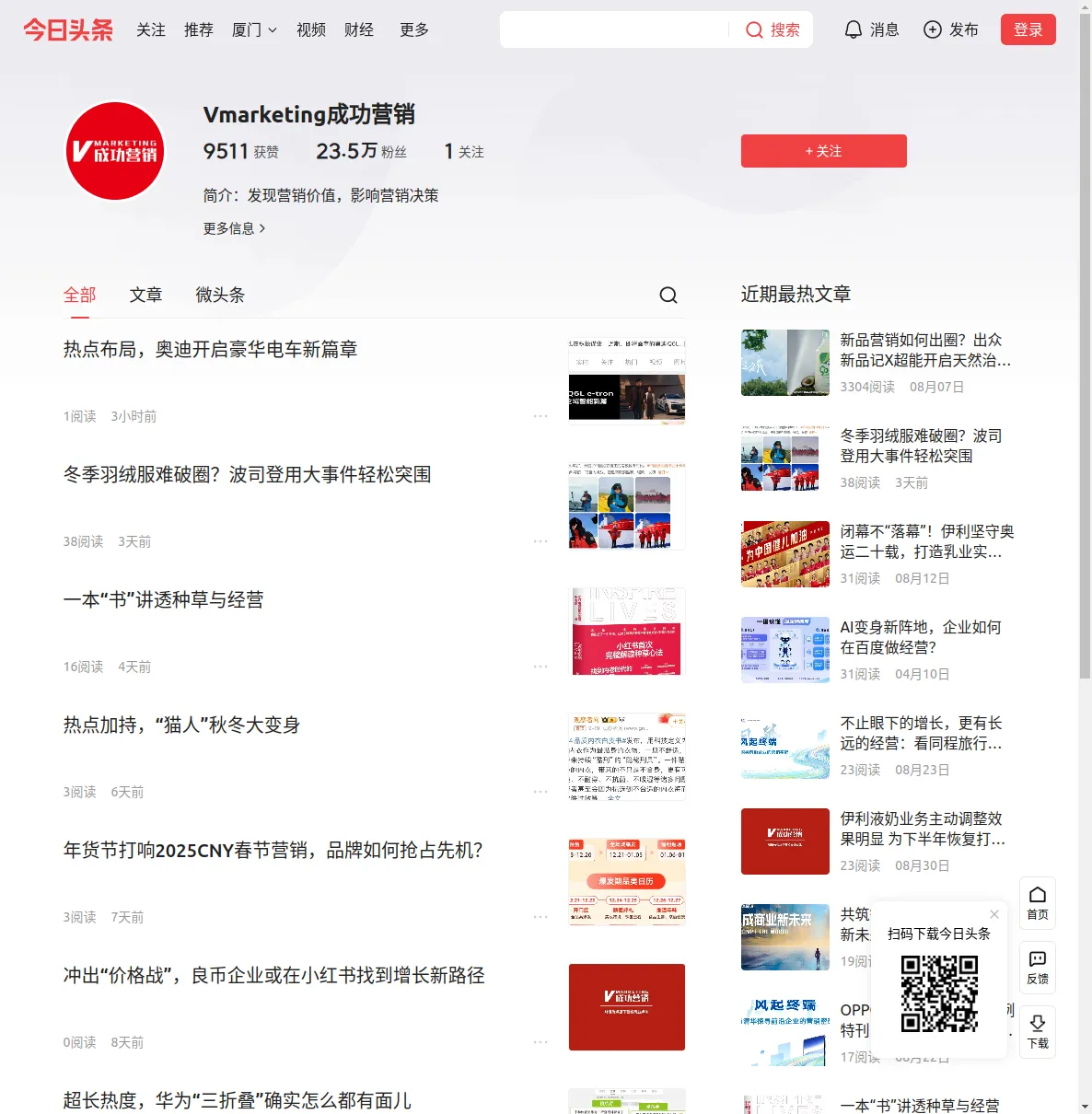Viewport: 1092px width, 1114px height.
Task: Switch to the 微头条 tab
Action: [x=220, y=295]
